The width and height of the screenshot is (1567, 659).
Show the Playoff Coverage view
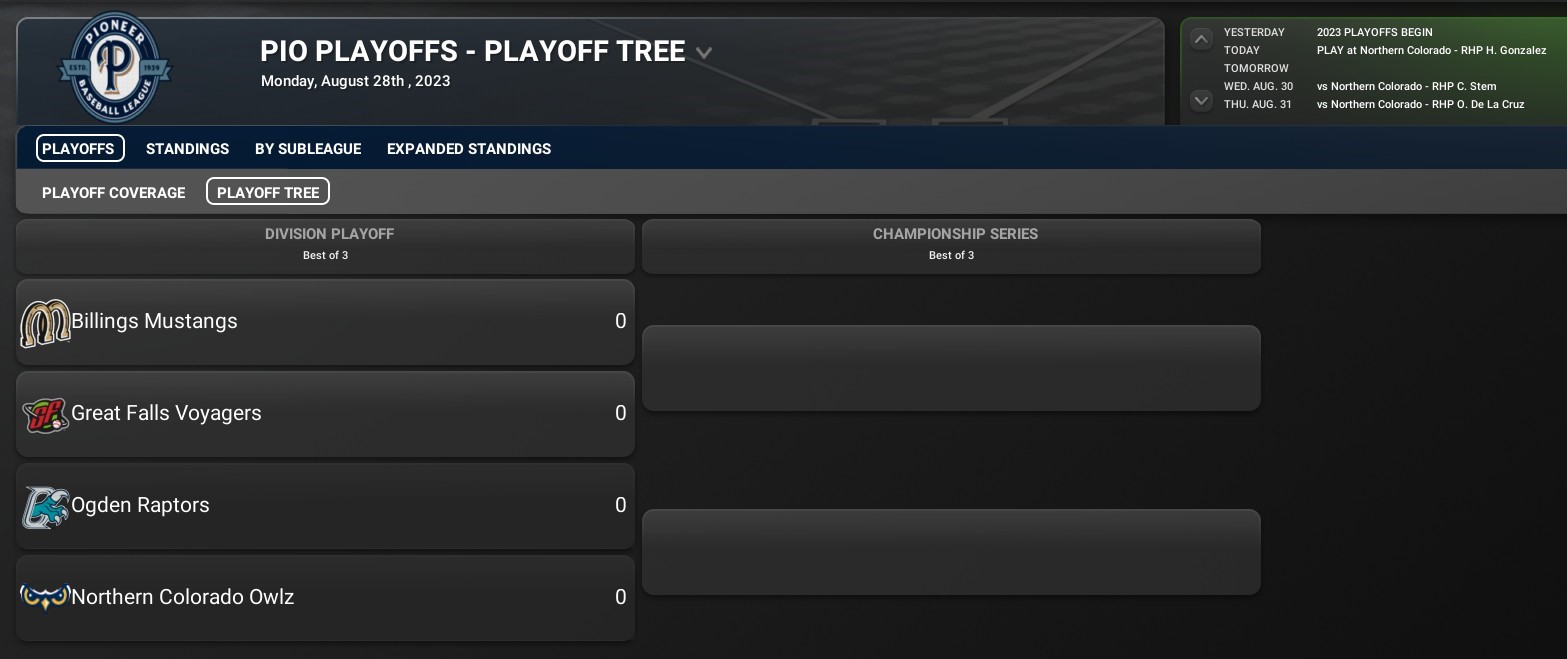[113, 192]
